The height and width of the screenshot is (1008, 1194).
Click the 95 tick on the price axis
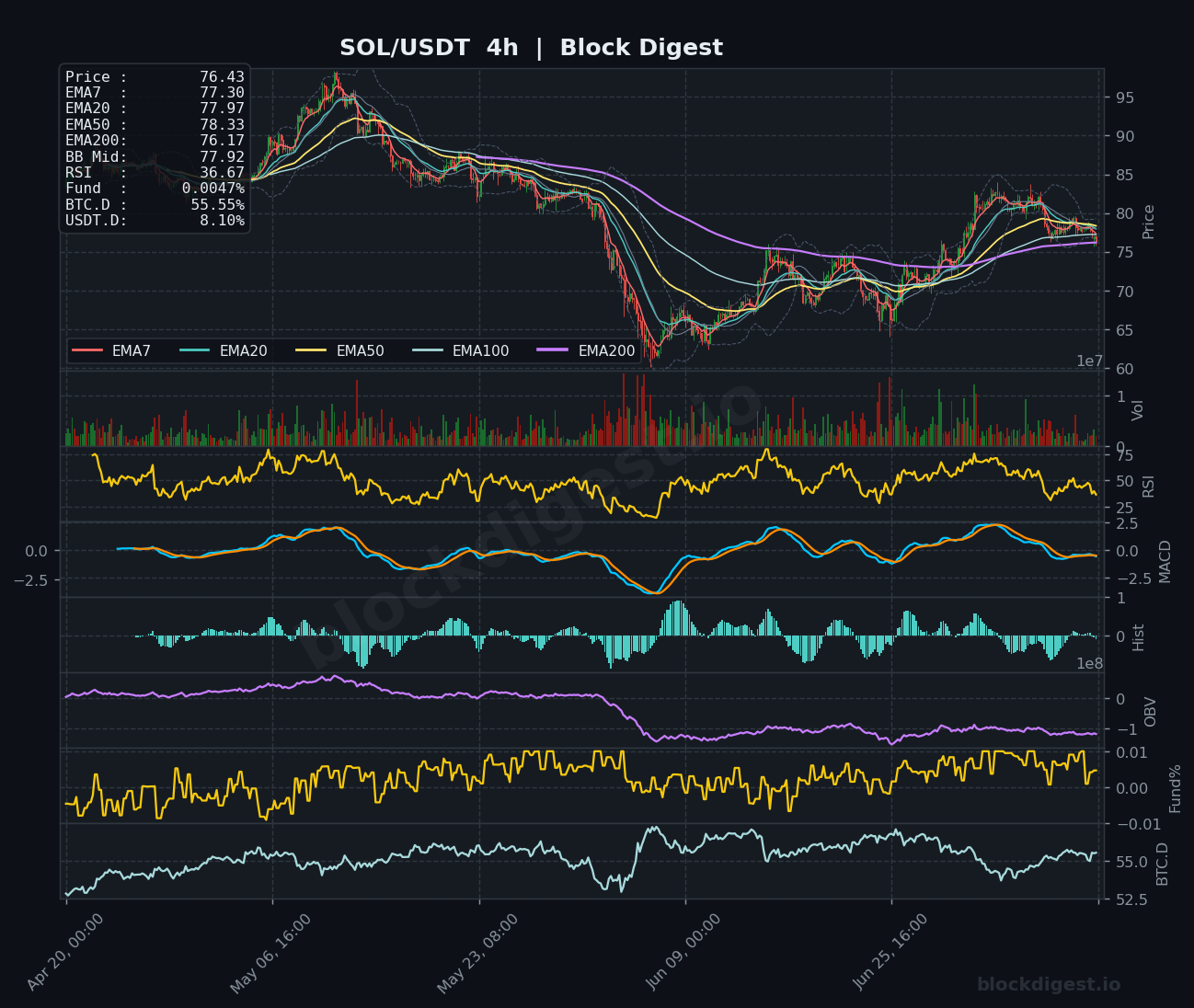[1124, 97]
